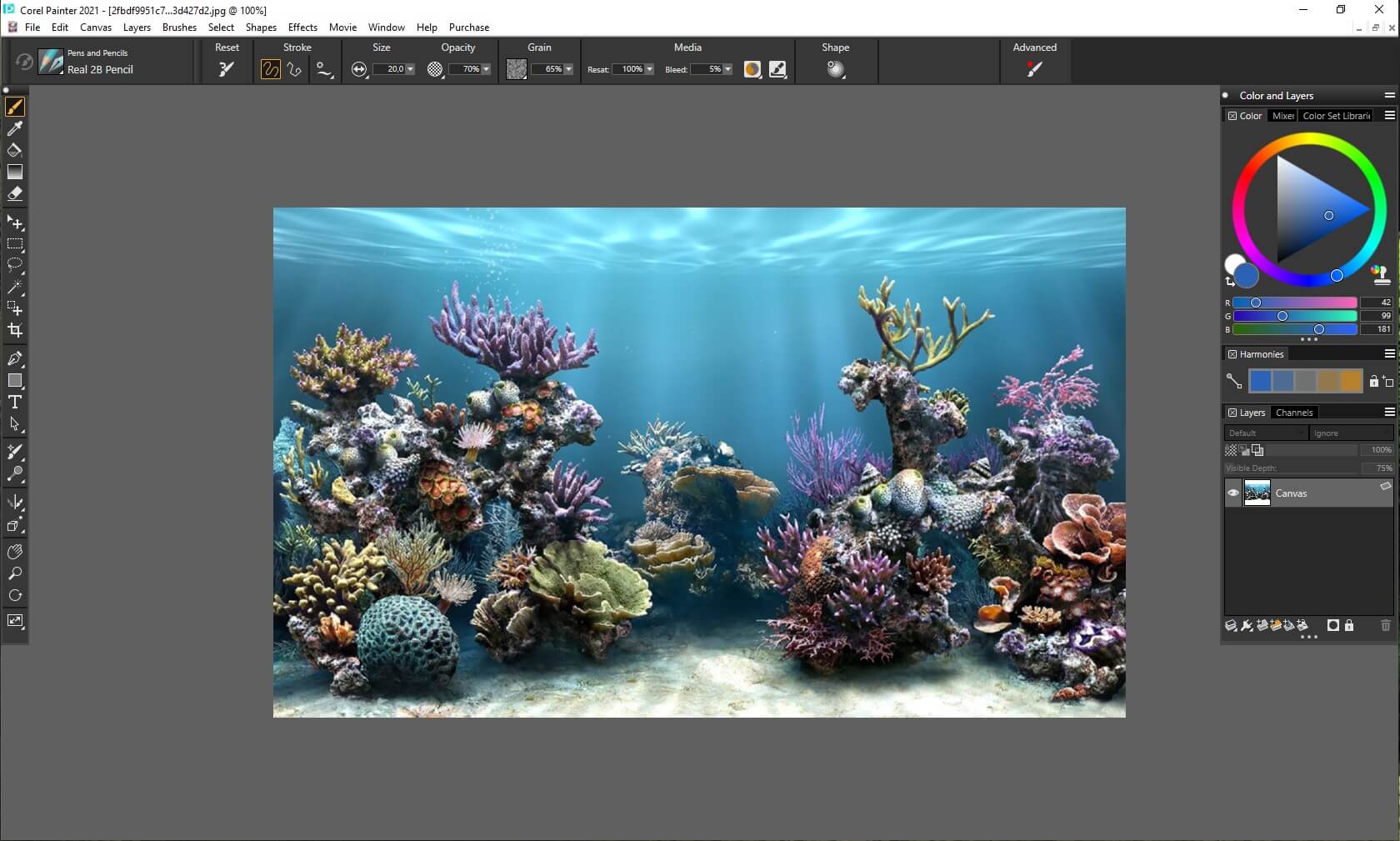
Task: Open the Effects menu
Action: tap(302, 28)
